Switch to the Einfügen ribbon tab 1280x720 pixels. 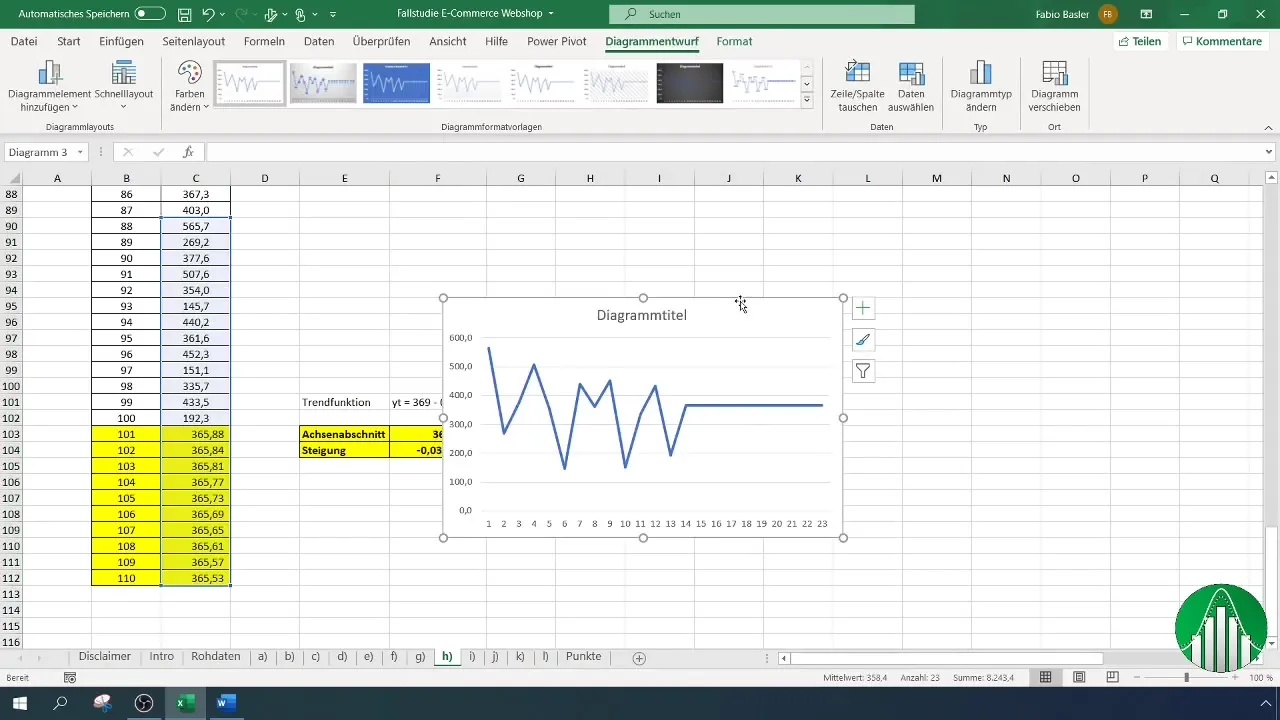(x=122, y=42)
